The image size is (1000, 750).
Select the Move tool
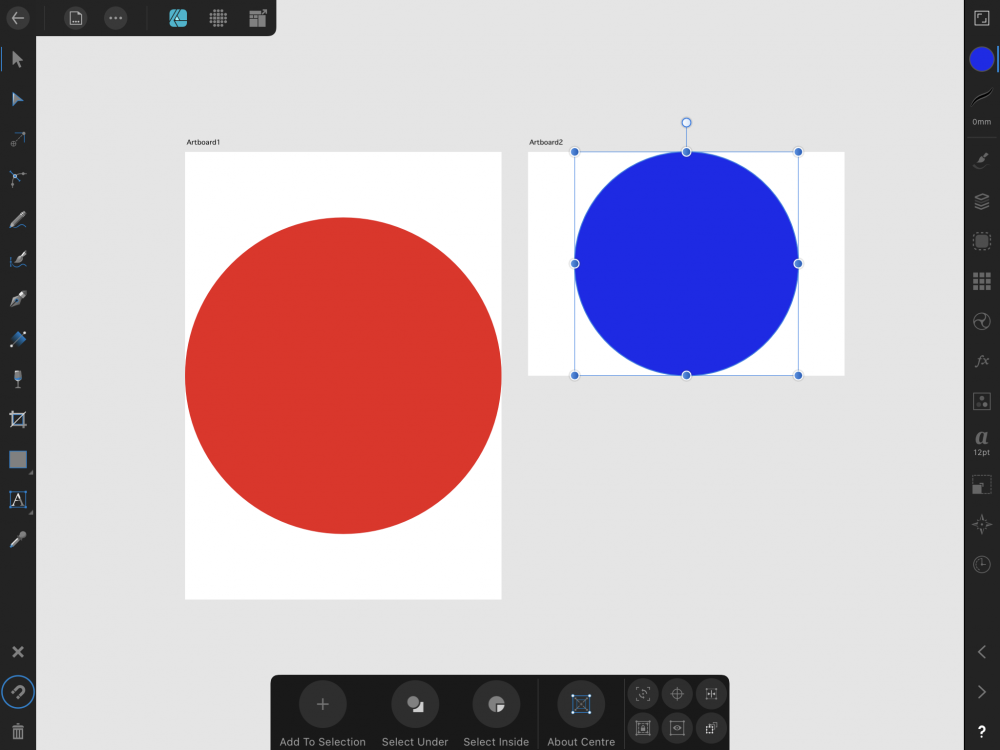coord(17,59)
